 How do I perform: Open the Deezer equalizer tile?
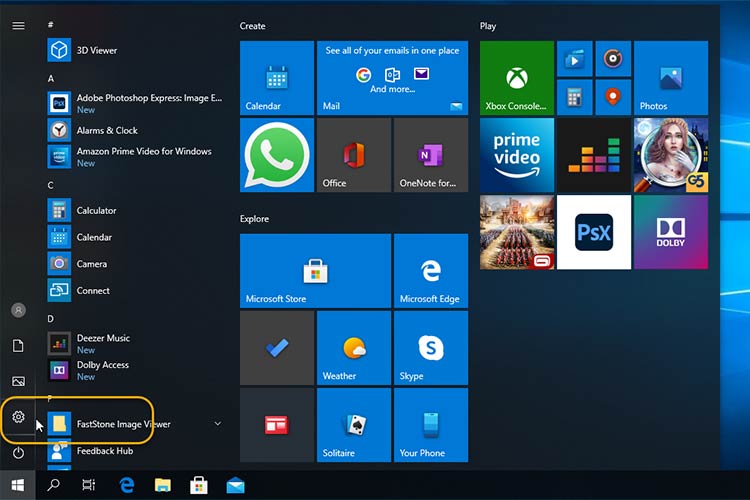click(x=594, y=155)
